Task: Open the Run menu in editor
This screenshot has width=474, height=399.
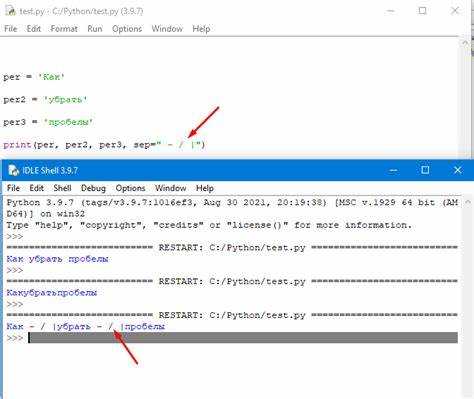Action: point(95,29)
